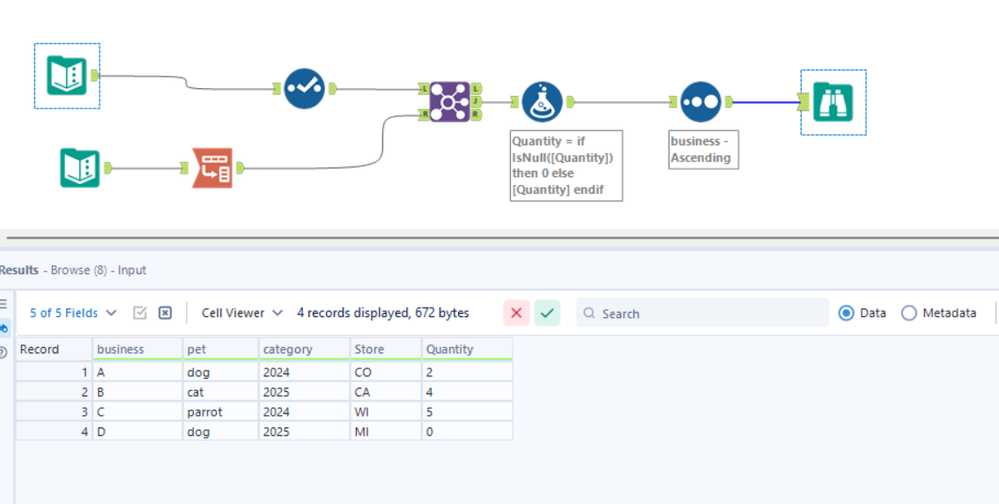Click the 'cat' cell
The image size is (999, 504).
click(x=220, y=392)
